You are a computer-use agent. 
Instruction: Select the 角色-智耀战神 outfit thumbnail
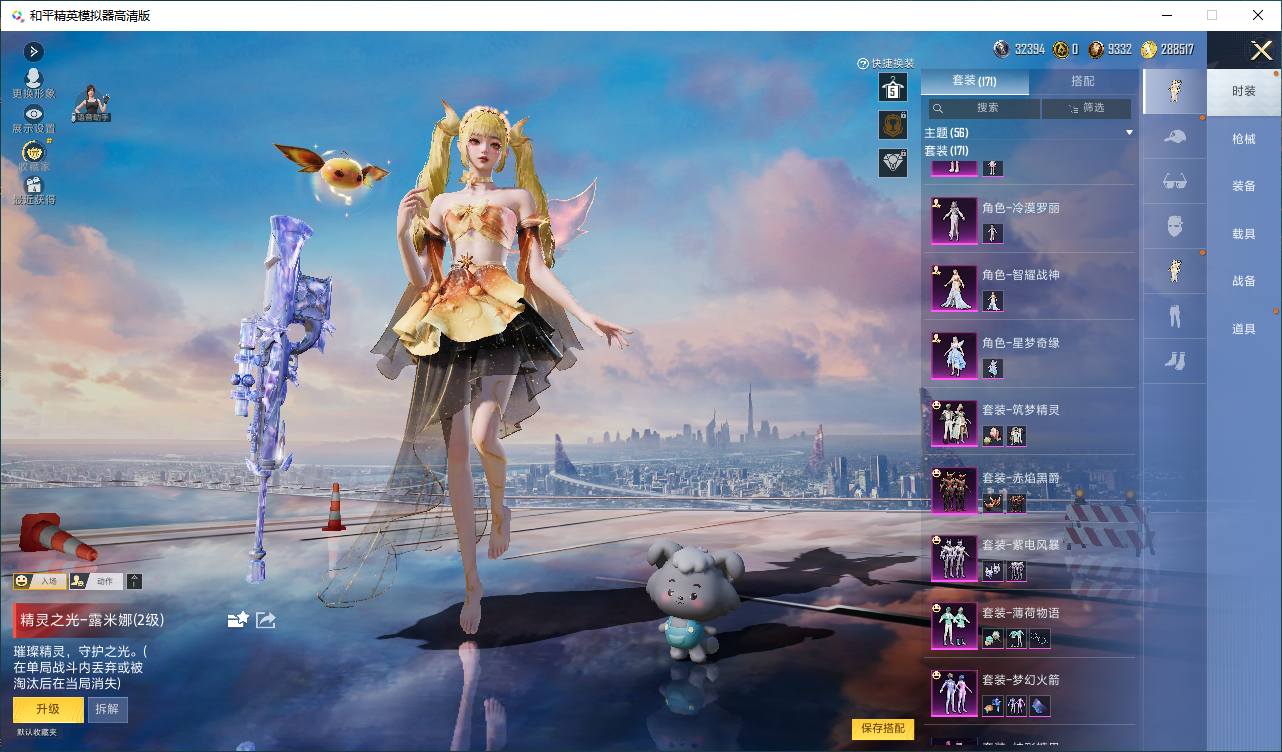pyautogui.click(x=954, y=288)
